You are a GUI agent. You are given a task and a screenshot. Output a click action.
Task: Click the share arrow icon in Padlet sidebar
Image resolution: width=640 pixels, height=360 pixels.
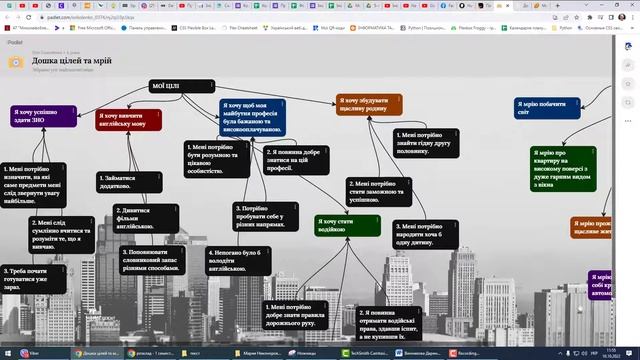click(x=628, y=65)
